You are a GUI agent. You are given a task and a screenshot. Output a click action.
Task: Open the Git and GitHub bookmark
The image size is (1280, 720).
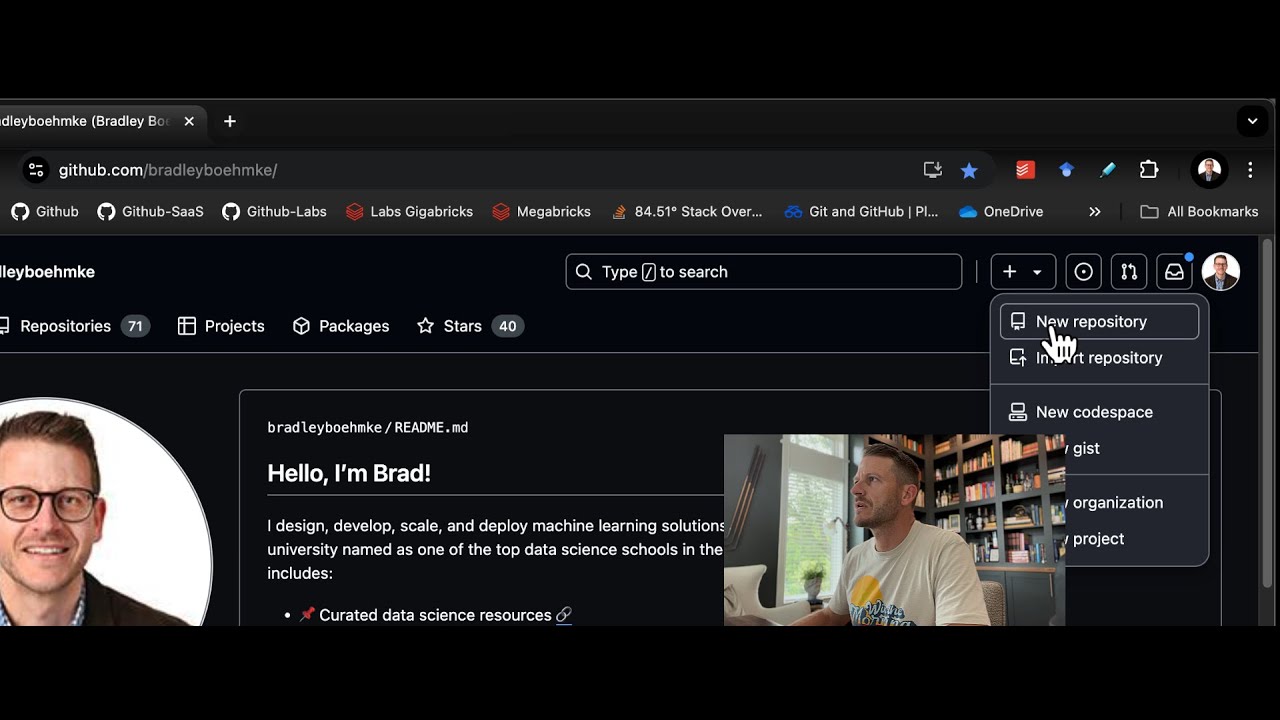862,212
